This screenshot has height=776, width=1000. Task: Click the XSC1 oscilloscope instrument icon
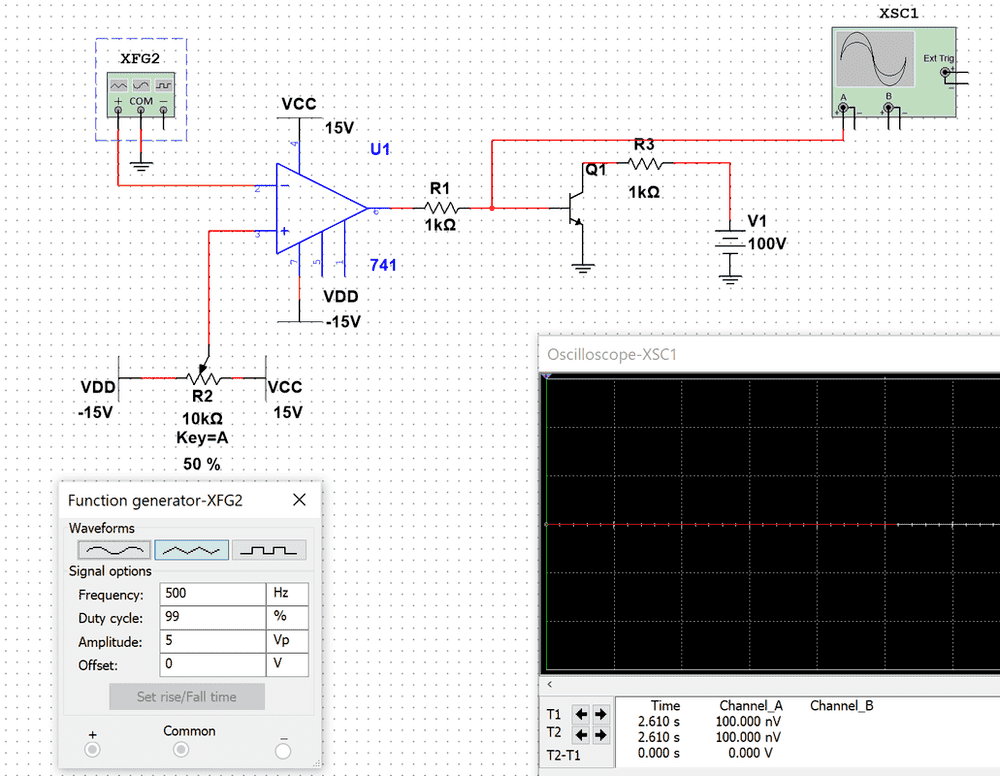(875, 60)
